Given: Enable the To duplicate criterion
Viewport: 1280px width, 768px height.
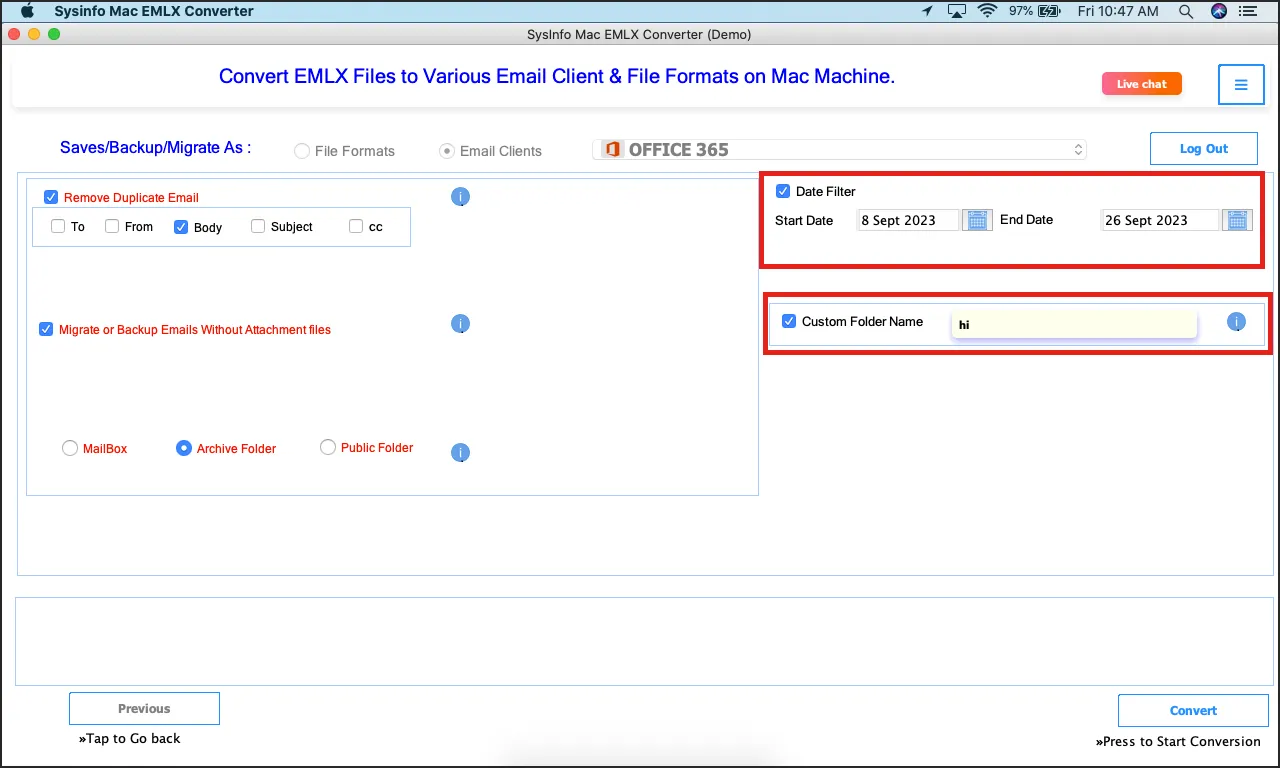Looking at the screenshot, I should coord(58,226).
